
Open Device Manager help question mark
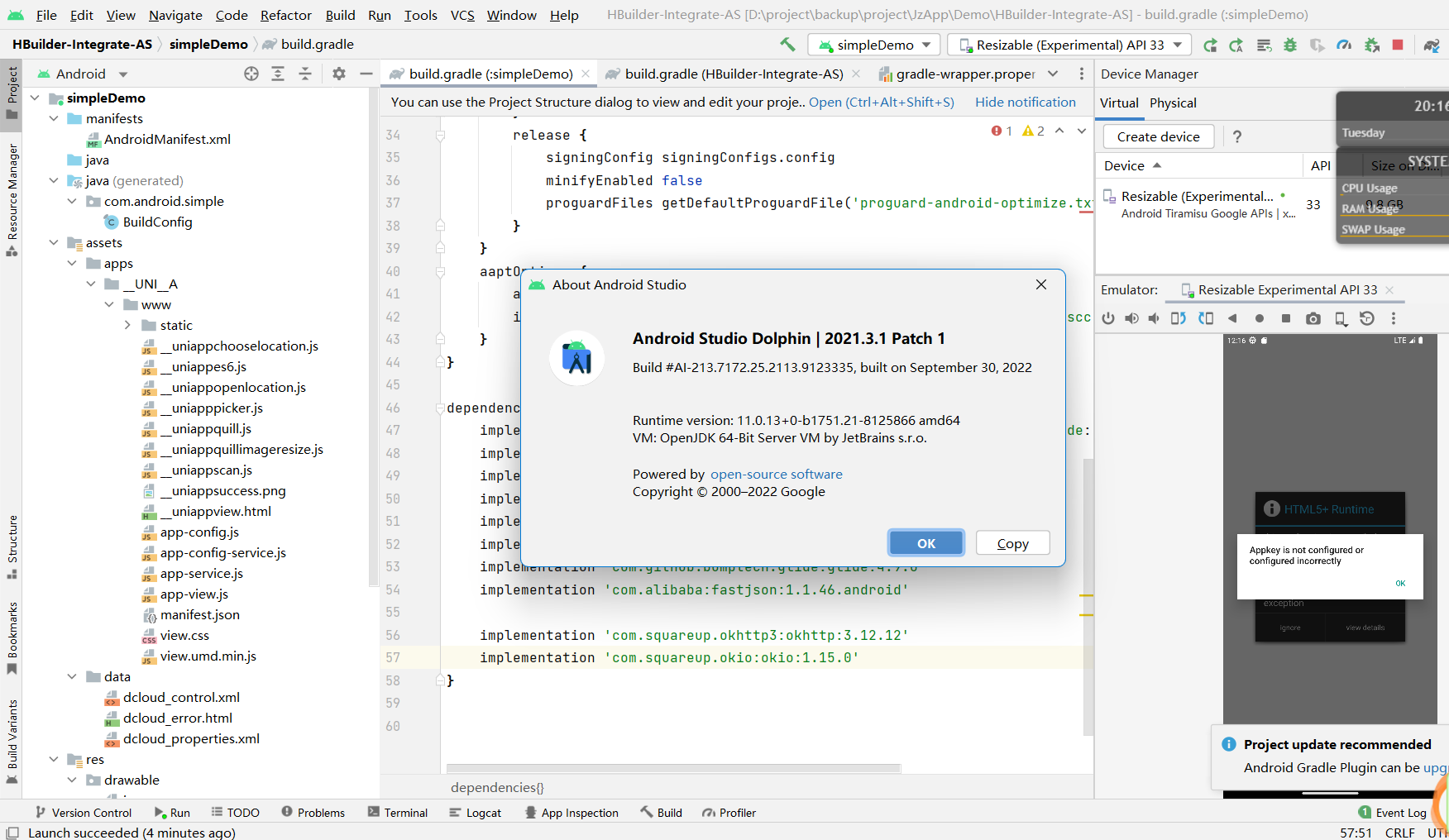point(1237,136)
